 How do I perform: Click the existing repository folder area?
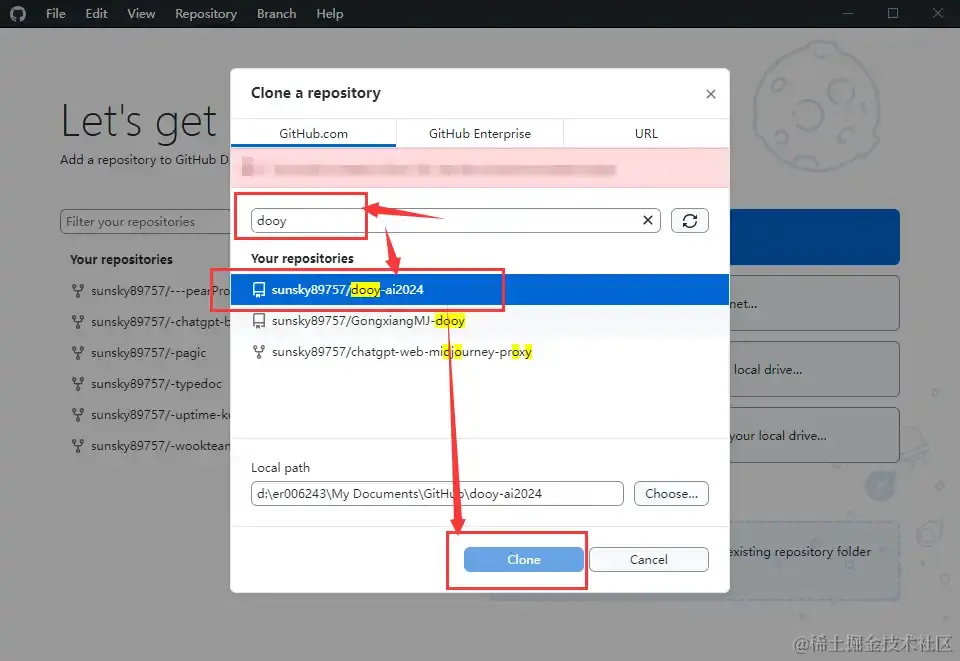814,560
